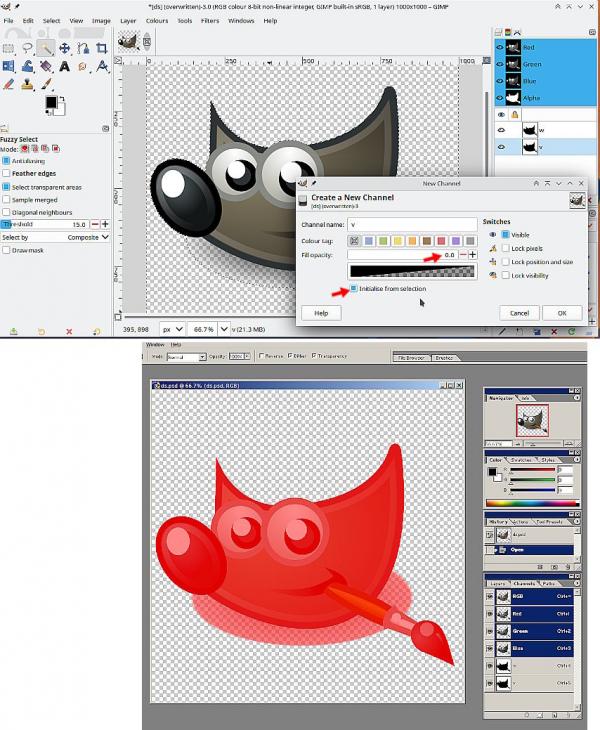Open the GIMP tool options menu button
The height and width of the screenshot is (730, 600).
tap(106, 128)
